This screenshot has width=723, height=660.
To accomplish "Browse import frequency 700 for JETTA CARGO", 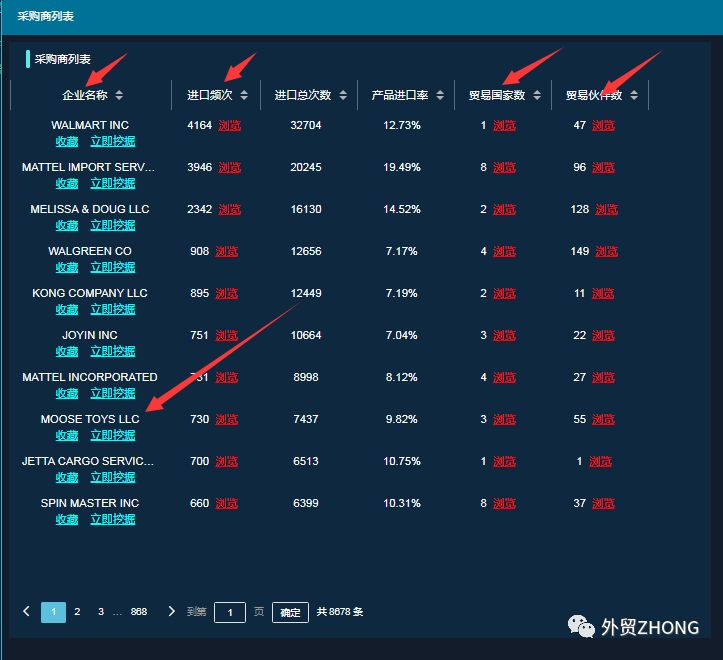I will (227, 461).
